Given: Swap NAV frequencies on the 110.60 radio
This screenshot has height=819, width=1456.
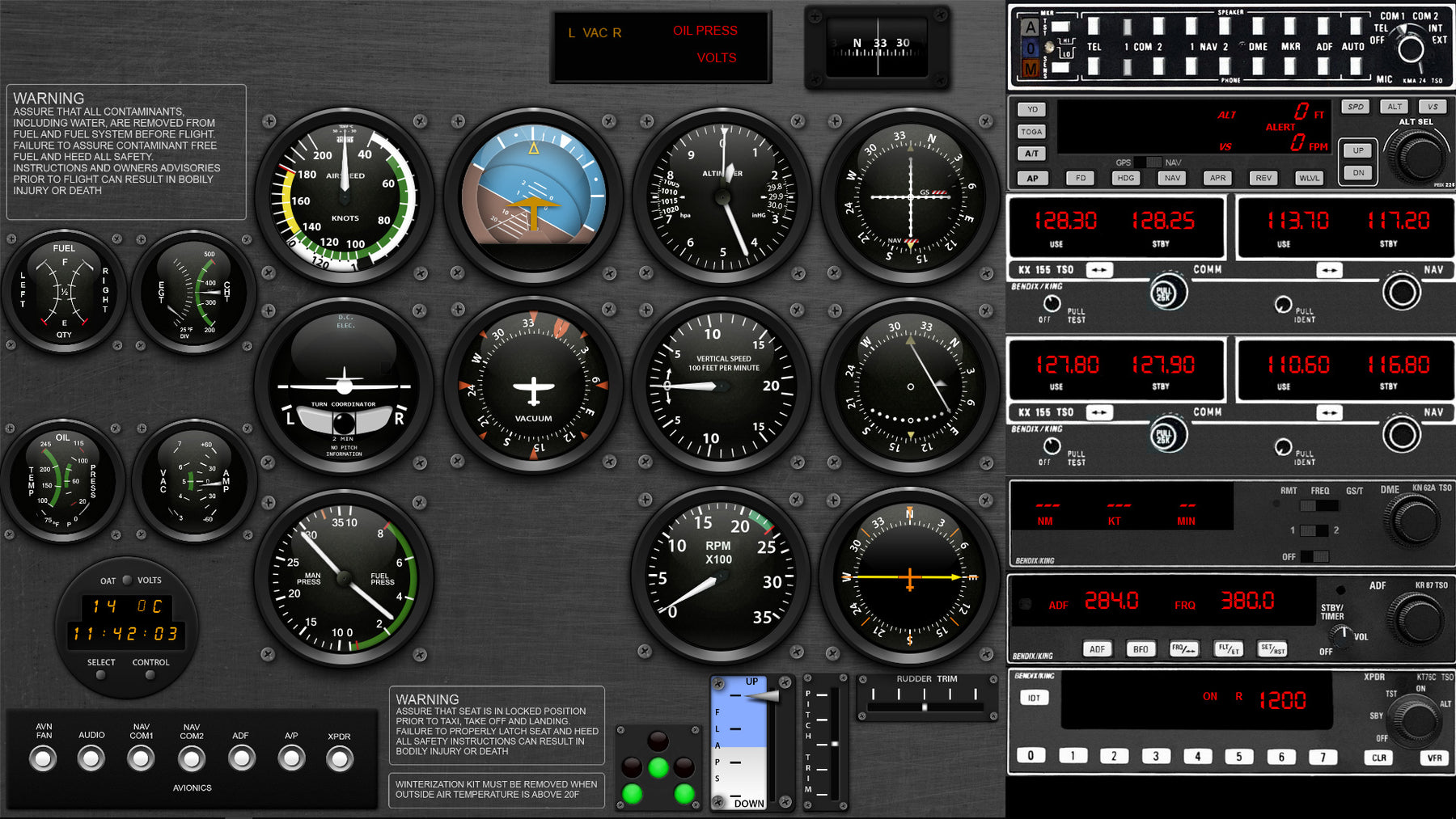Looking at the screenshot, I should (x=1329, y=412).
